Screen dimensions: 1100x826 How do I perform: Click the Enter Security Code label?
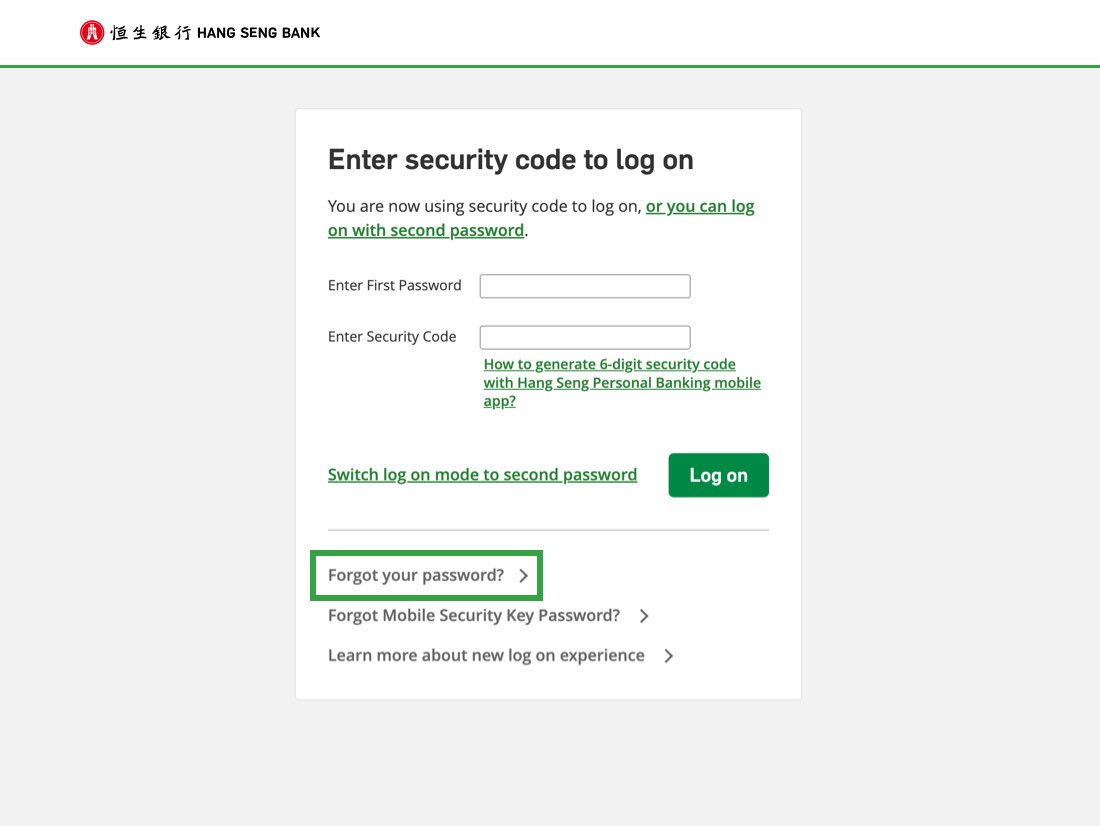click(391, 336)
